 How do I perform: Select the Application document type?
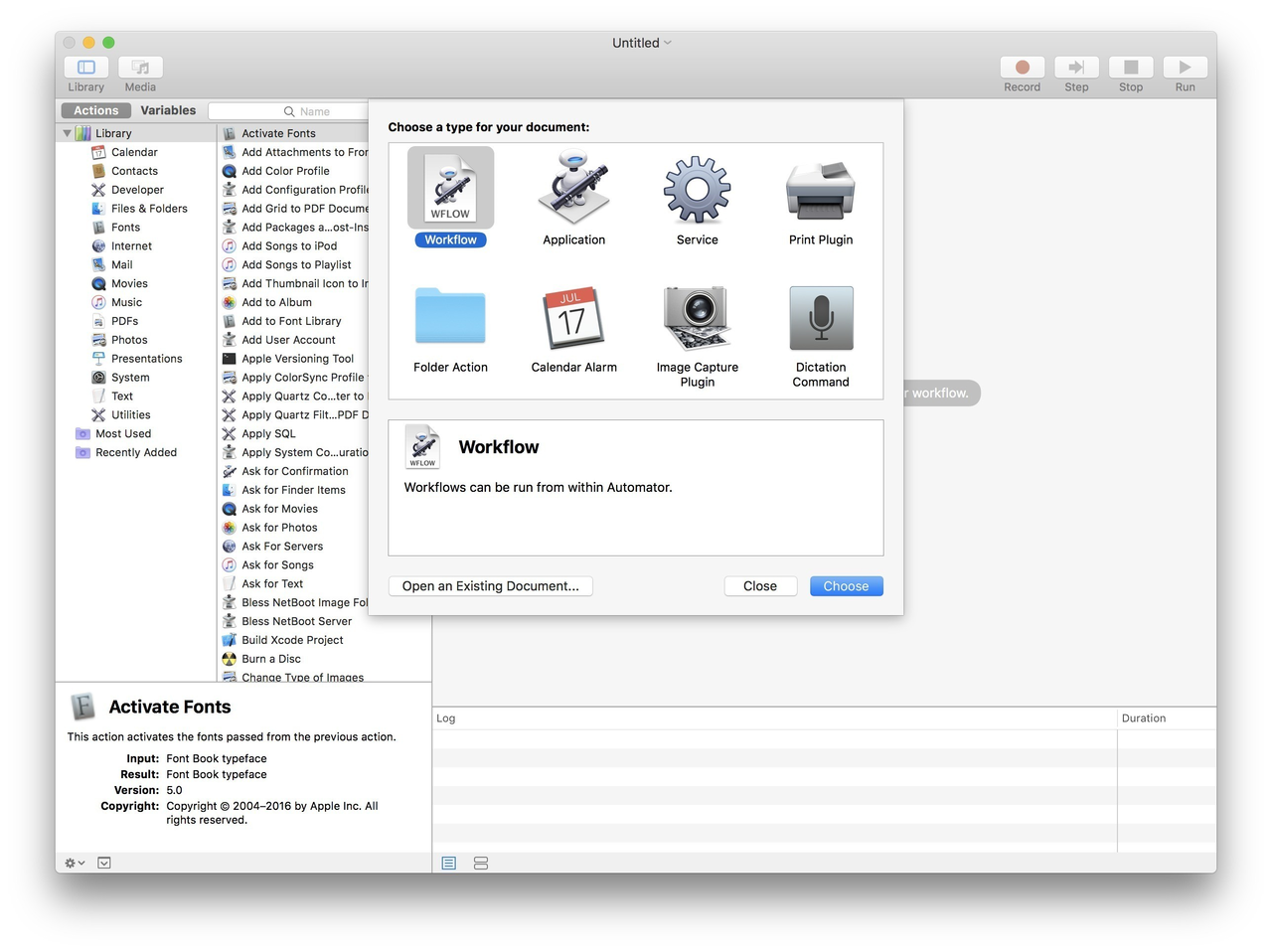573,198
